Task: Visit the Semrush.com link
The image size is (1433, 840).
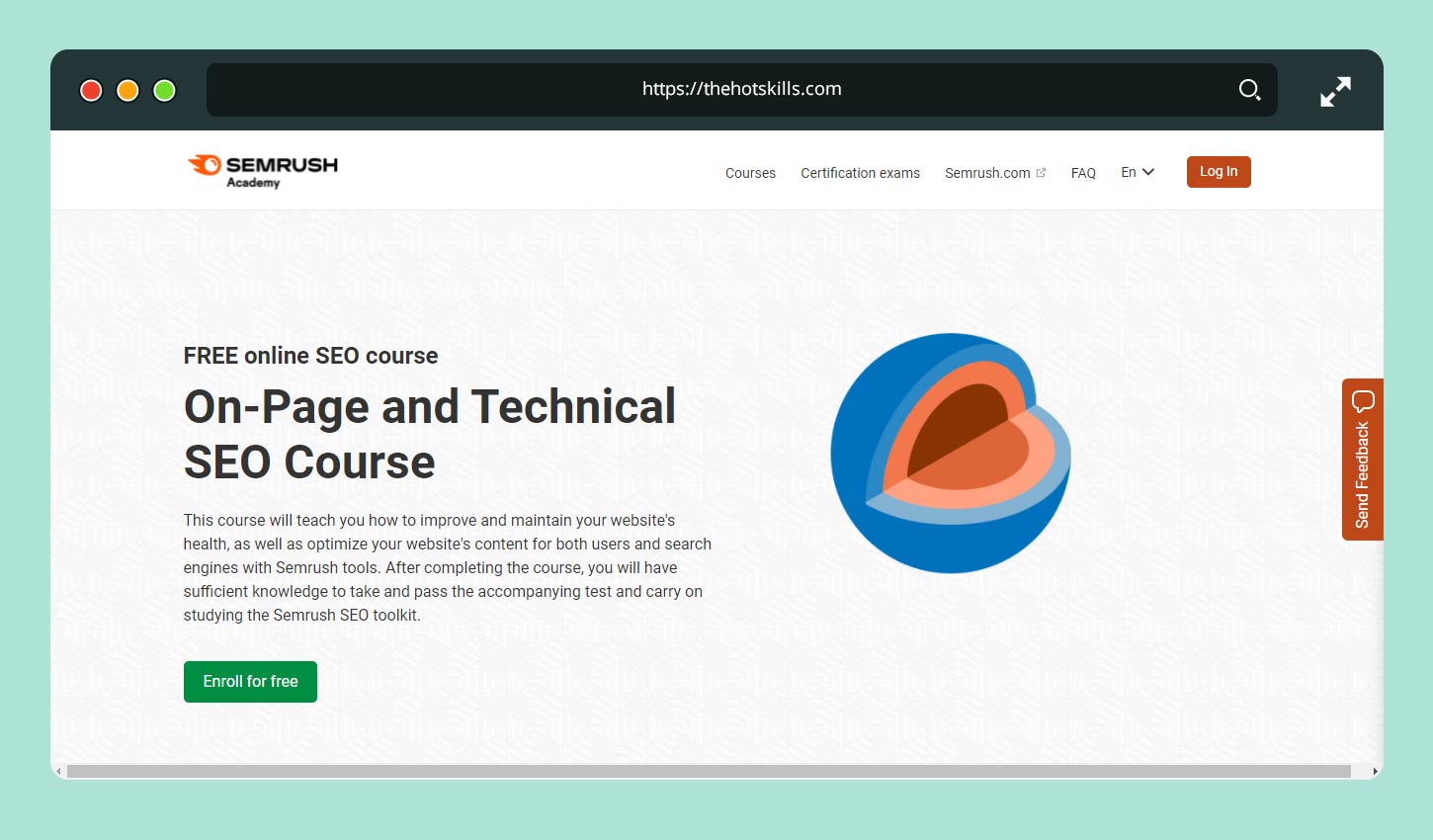Action: [x=986, y=173]
